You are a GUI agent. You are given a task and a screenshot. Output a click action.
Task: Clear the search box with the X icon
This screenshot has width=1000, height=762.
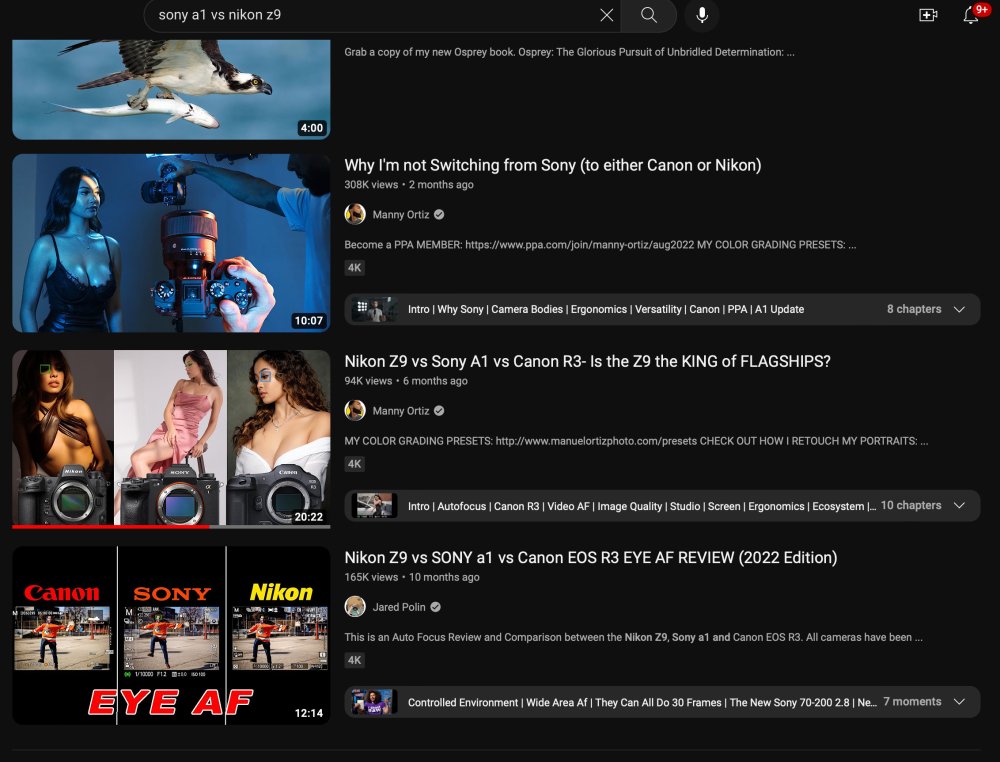point(607,15)
